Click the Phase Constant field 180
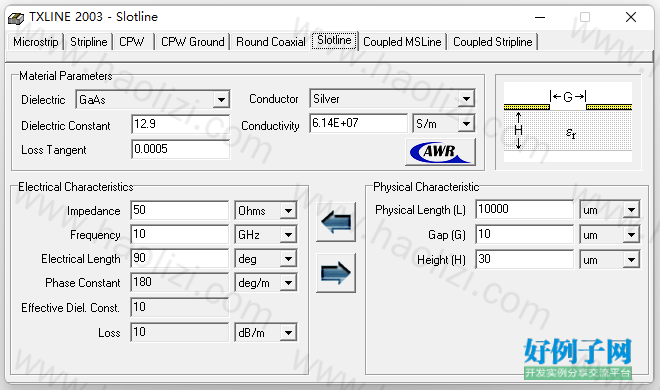This screenshot has height=390, width=660. click(x=179, y=282)
